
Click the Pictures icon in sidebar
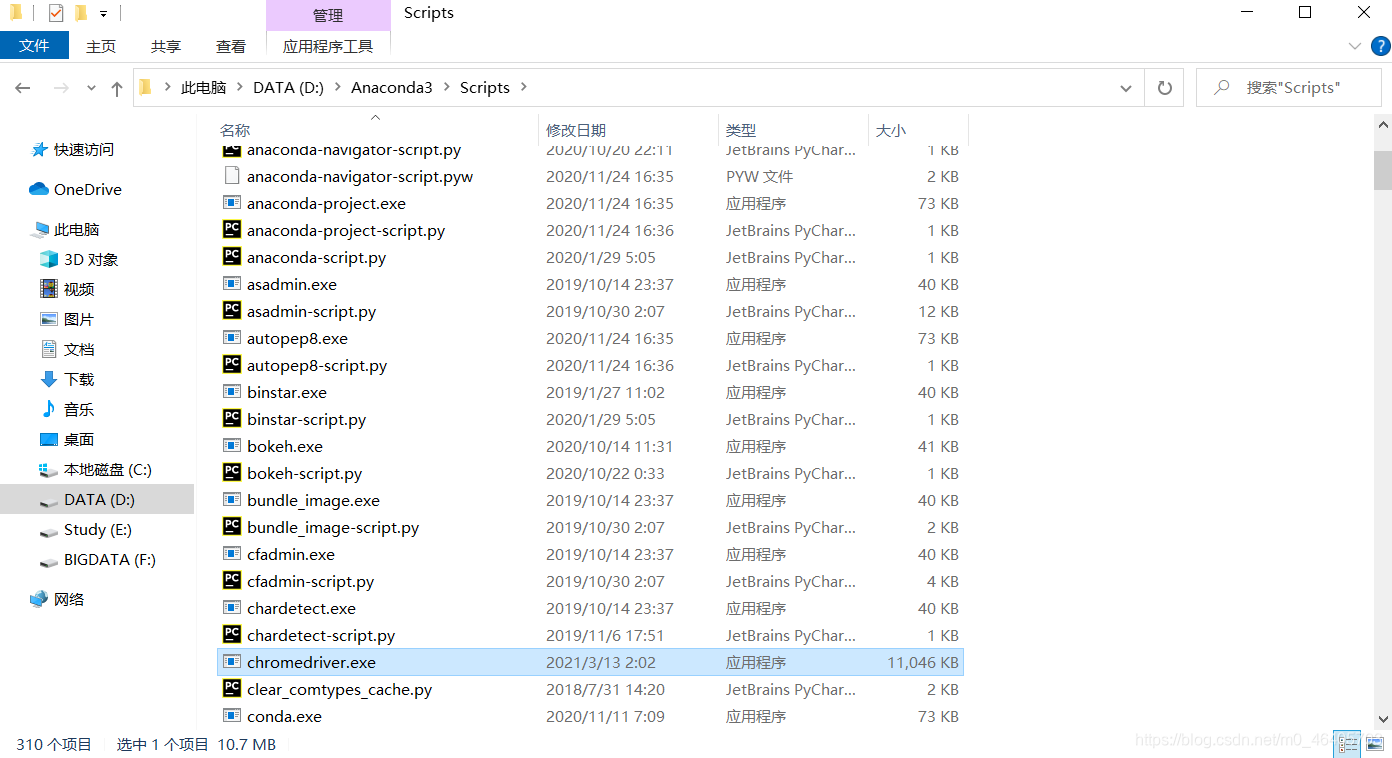coord(49,319)
